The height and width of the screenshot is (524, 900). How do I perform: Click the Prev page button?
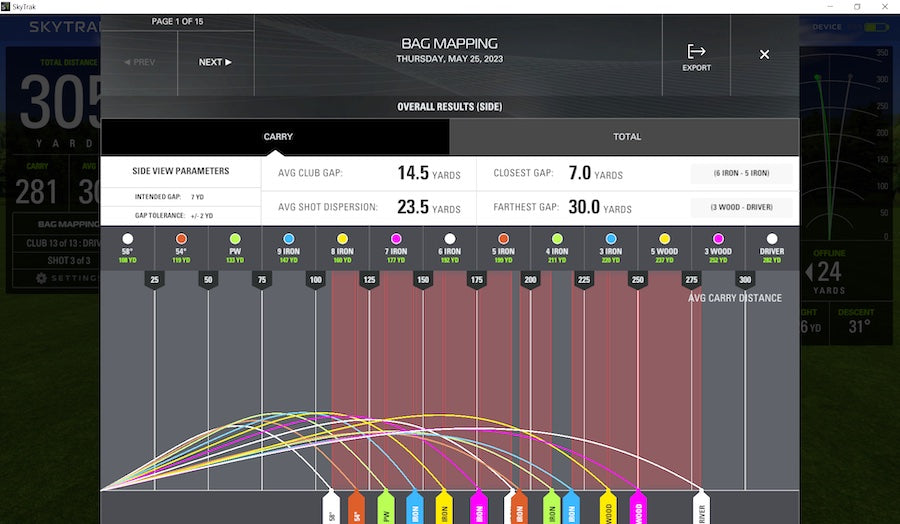point(139,62)
